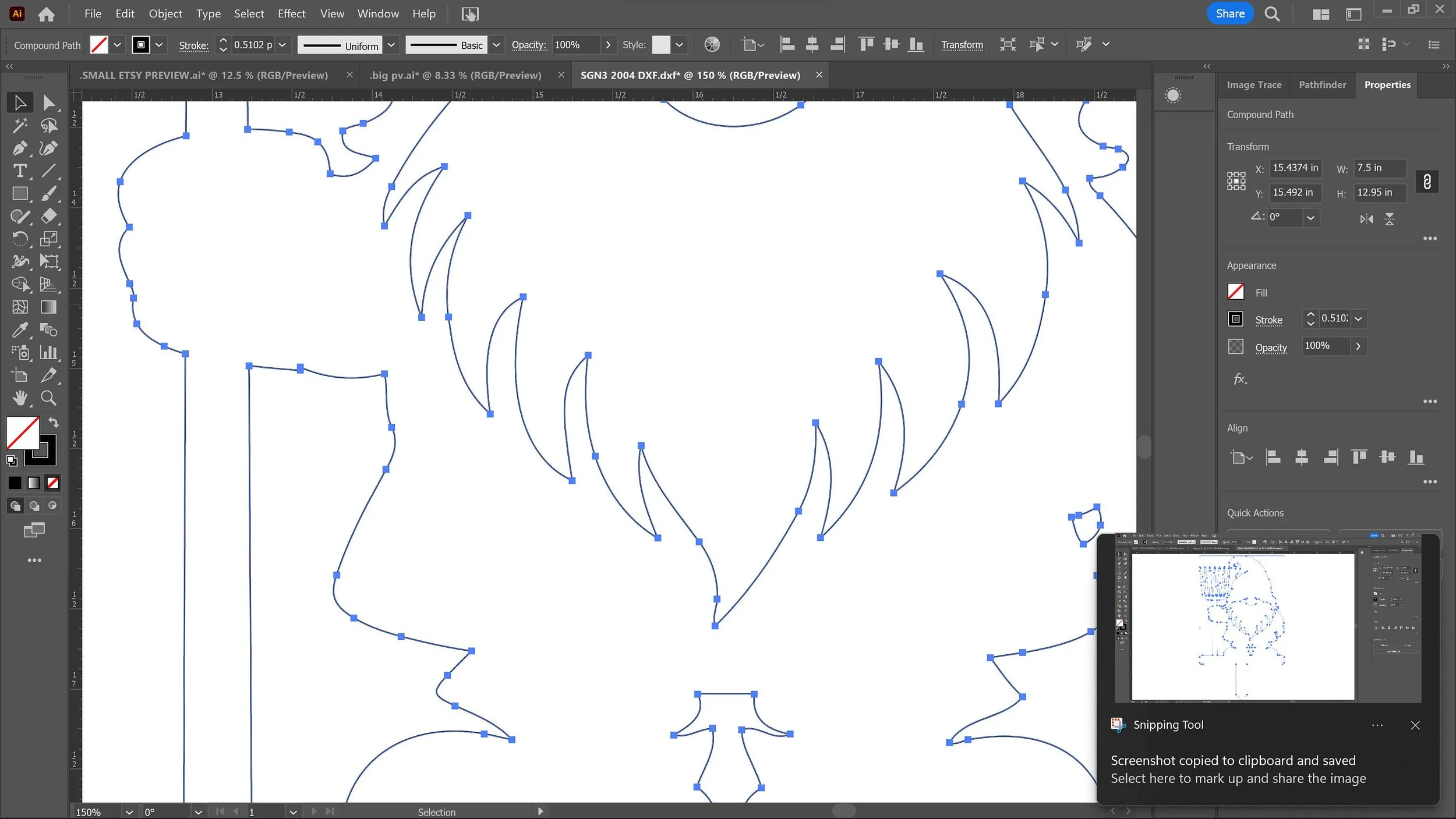Viewport: 1456px width, 819px height.
Task: Select the Eyedropper tool
Action: pyautogui.click(x=19, y=330)
